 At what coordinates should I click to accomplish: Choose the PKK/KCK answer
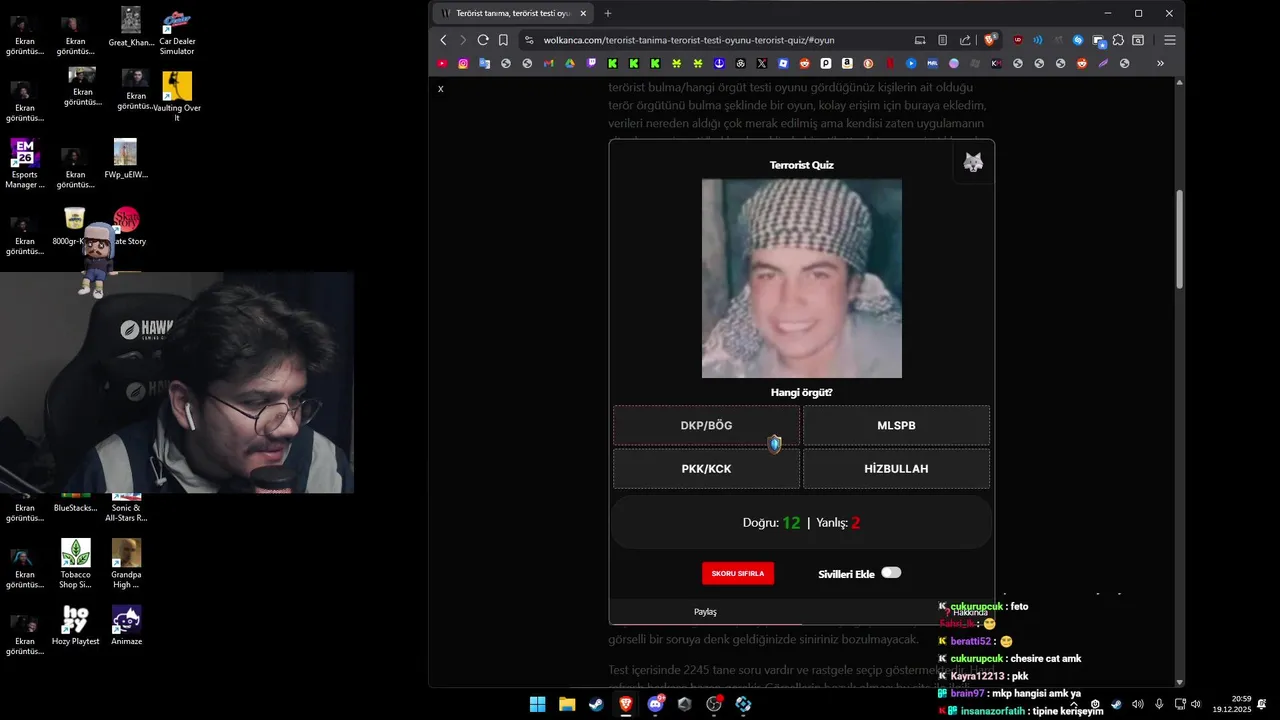(706, 468)
